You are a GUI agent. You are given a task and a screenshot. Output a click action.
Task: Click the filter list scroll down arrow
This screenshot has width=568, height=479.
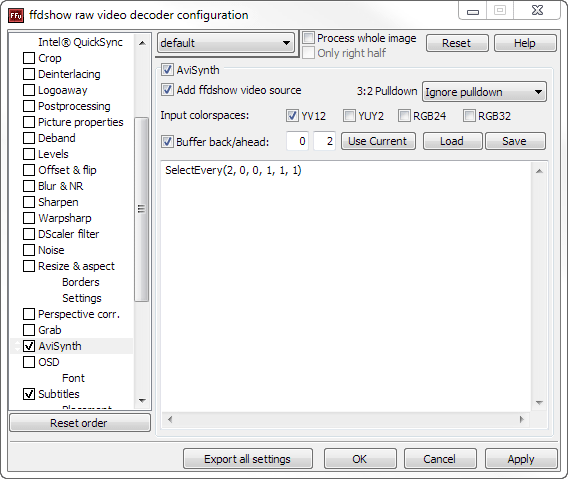click(142, 401)
